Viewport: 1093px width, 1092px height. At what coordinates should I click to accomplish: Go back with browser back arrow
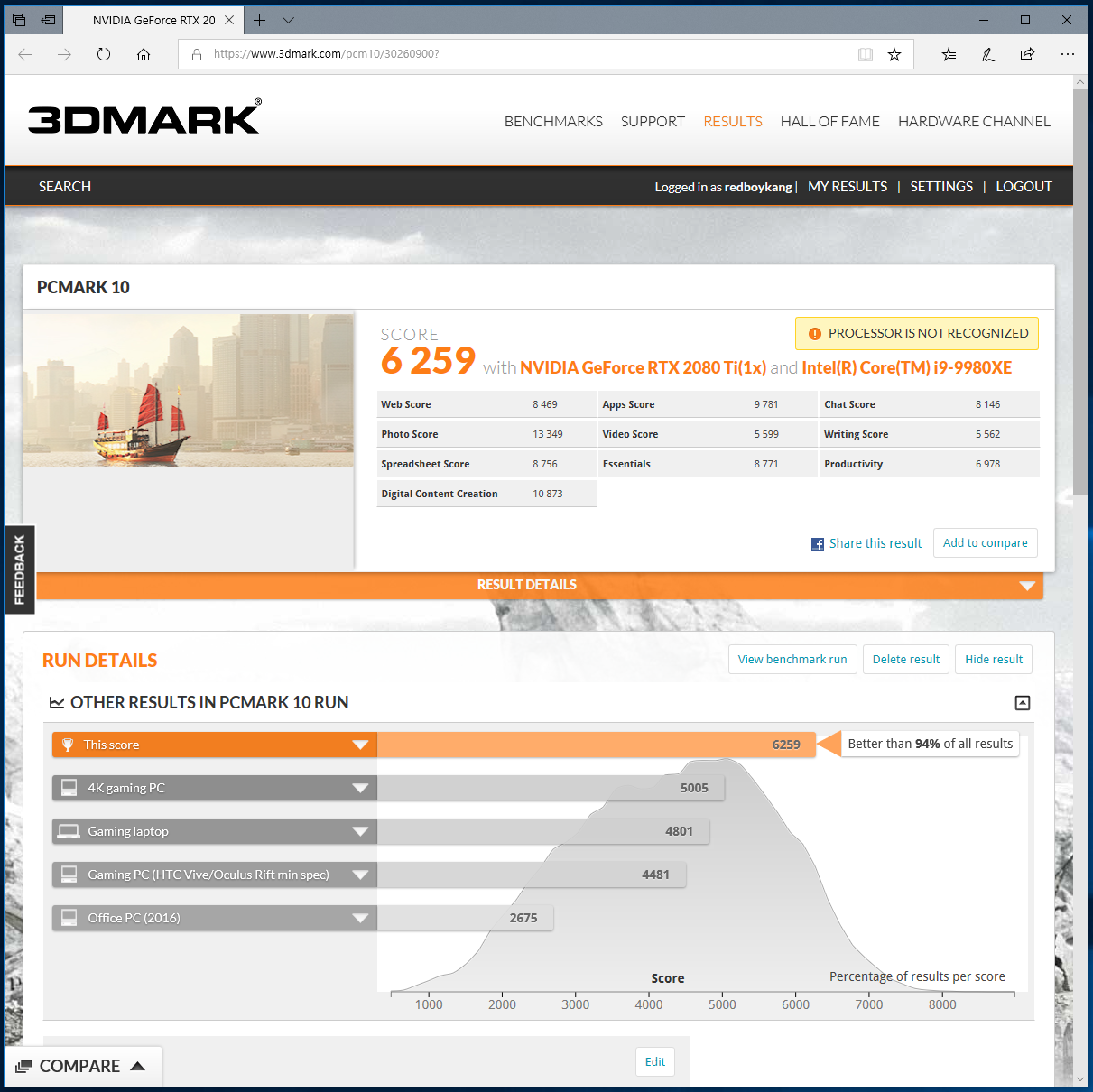25,54
